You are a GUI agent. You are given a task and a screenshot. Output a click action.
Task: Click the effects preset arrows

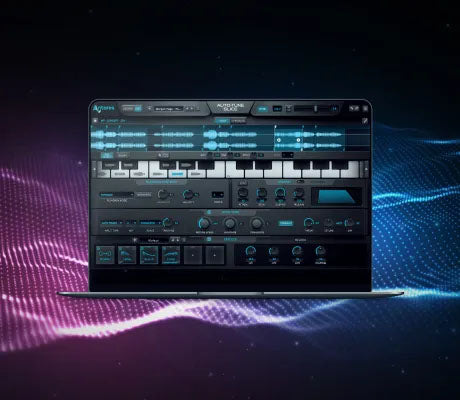(176, 240)
